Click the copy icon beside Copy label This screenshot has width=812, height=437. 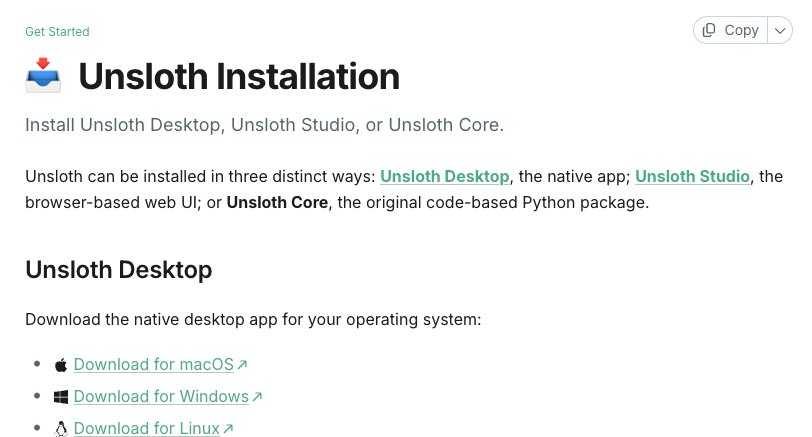pos(709,31)
